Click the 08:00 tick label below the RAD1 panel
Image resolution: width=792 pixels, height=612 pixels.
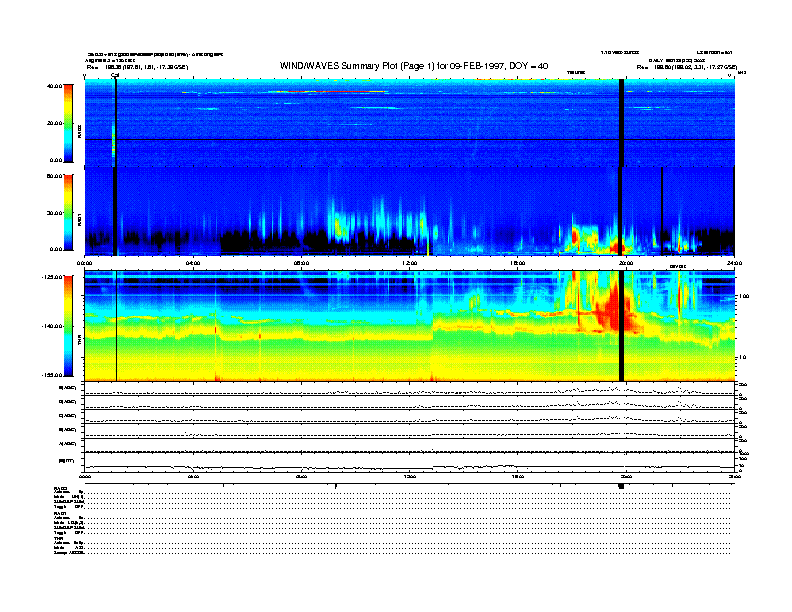click(x=301, y=263)
